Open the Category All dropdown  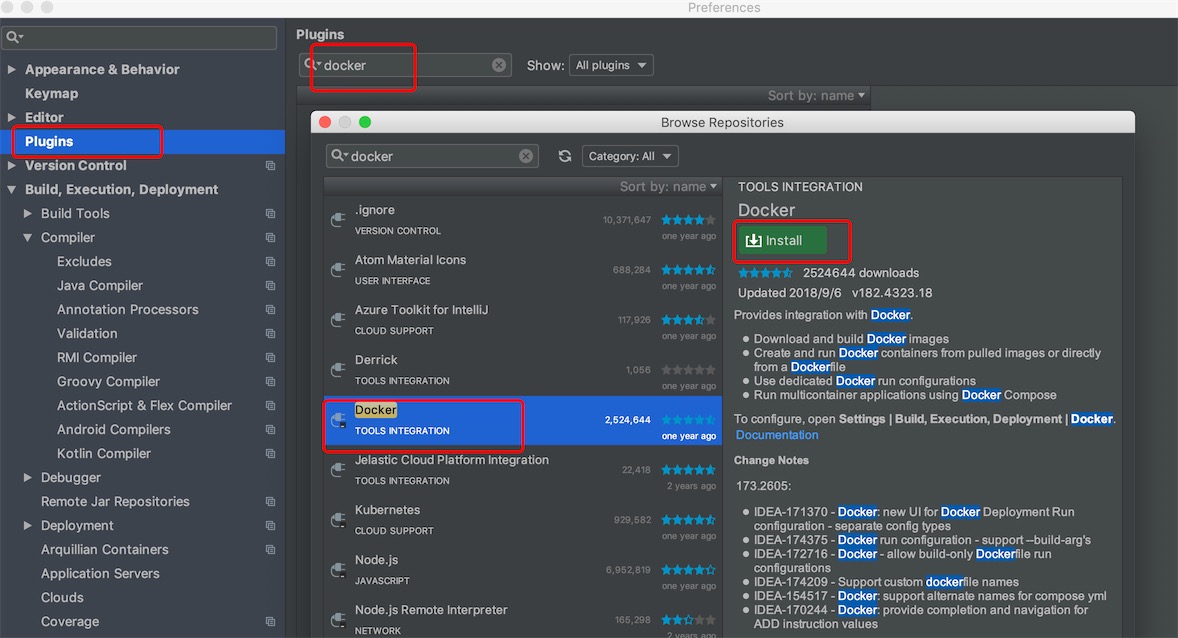pos(630,156)
